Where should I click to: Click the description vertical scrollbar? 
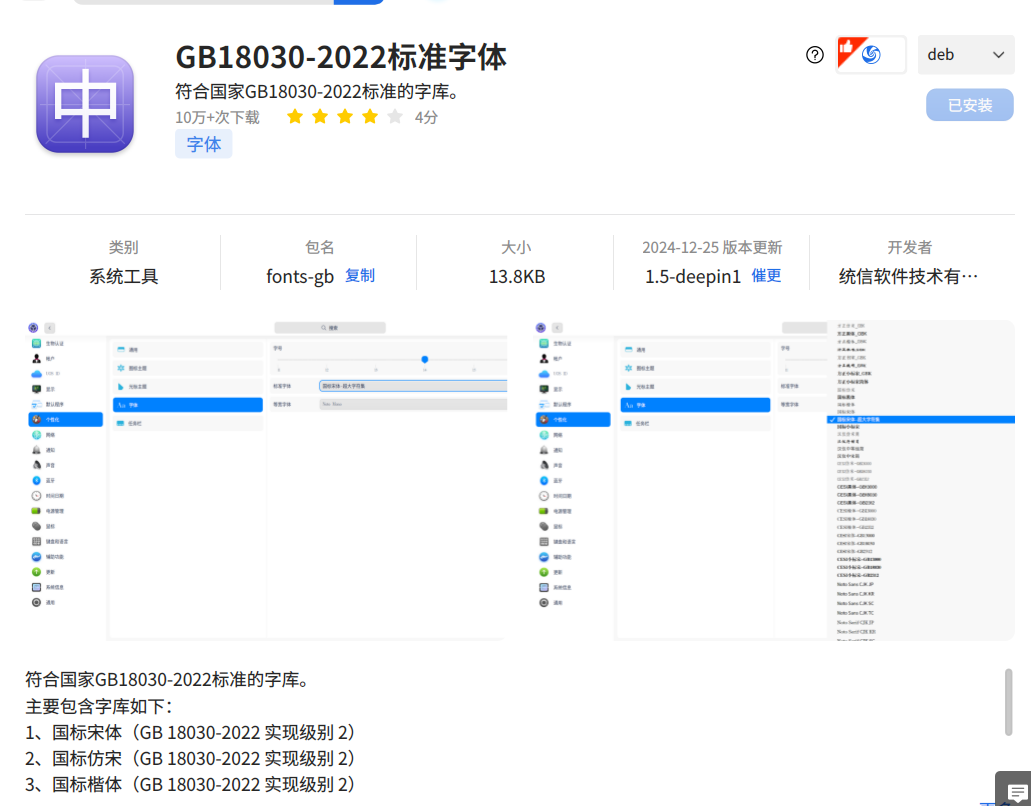click(x=1009, y=702)
